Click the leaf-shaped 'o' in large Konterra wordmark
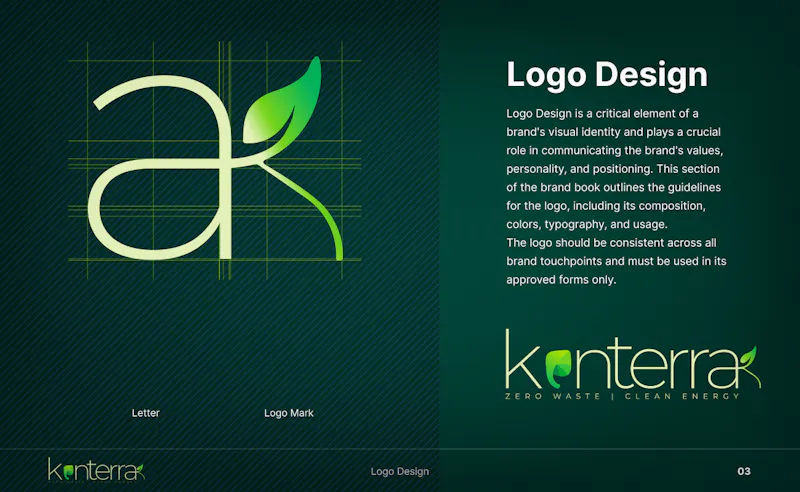The height and width of the screenshot is (492, 800). [558, 368]
